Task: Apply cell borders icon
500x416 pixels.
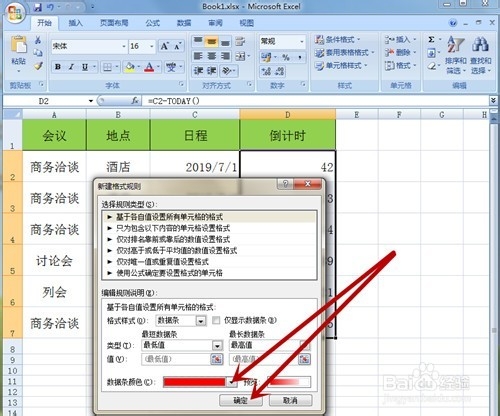Action: [107, 67]
